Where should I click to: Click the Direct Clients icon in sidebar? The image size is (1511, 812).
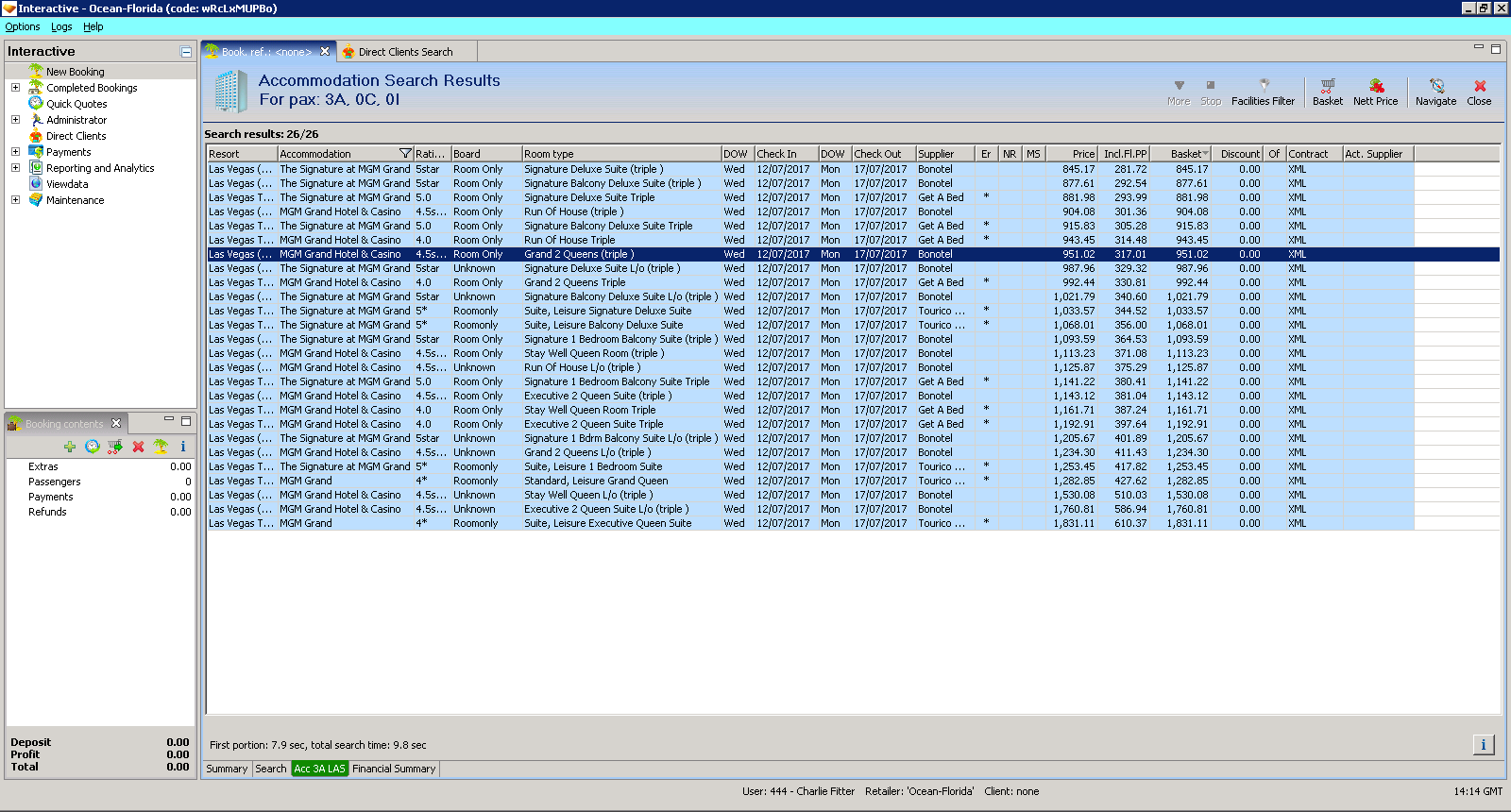click(x=36, y=136)
